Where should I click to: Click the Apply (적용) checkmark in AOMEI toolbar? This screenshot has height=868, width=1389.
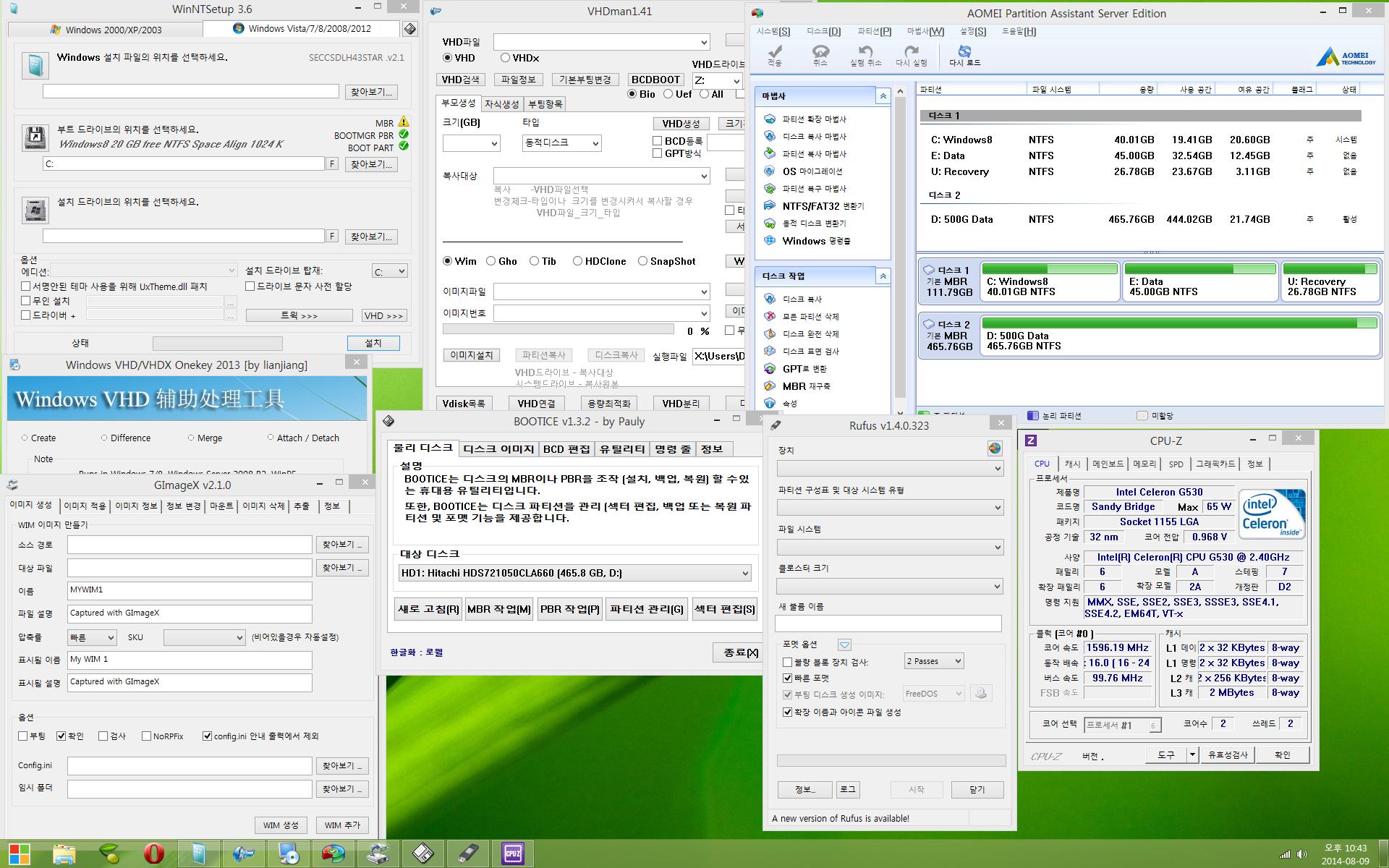775,51
